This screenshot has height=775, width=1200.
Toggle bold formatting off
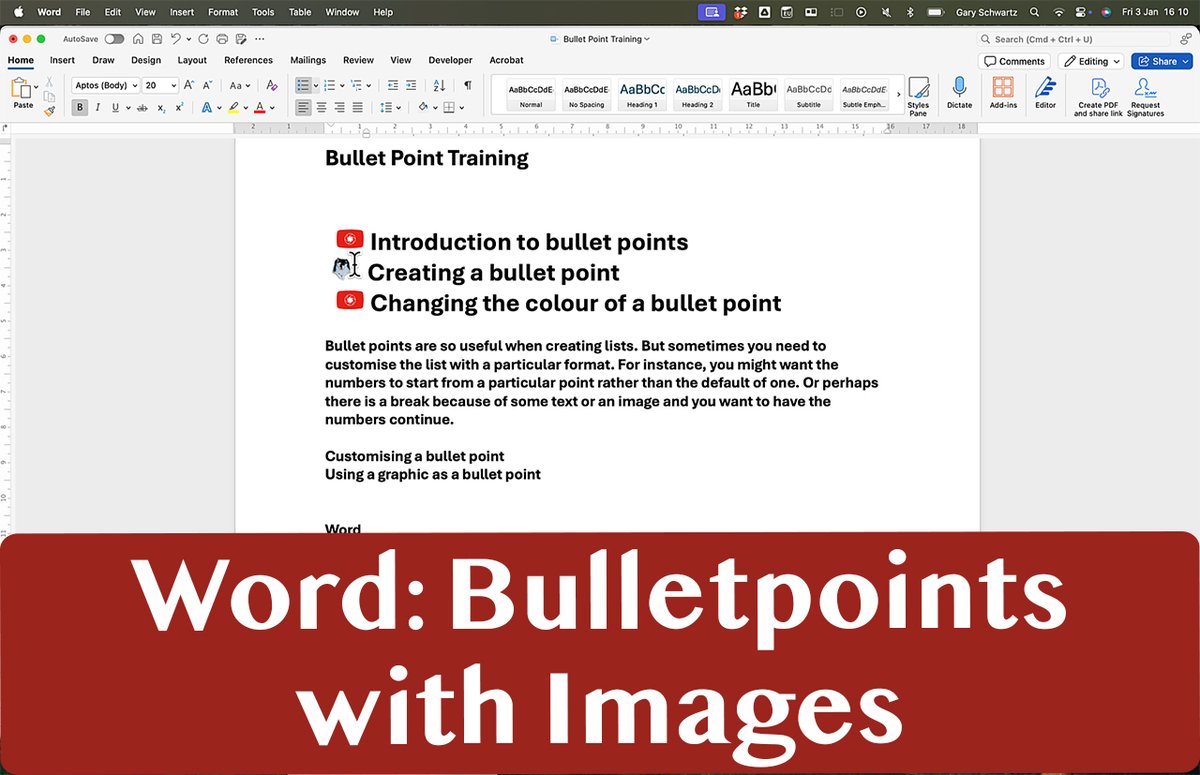(80, 107)
